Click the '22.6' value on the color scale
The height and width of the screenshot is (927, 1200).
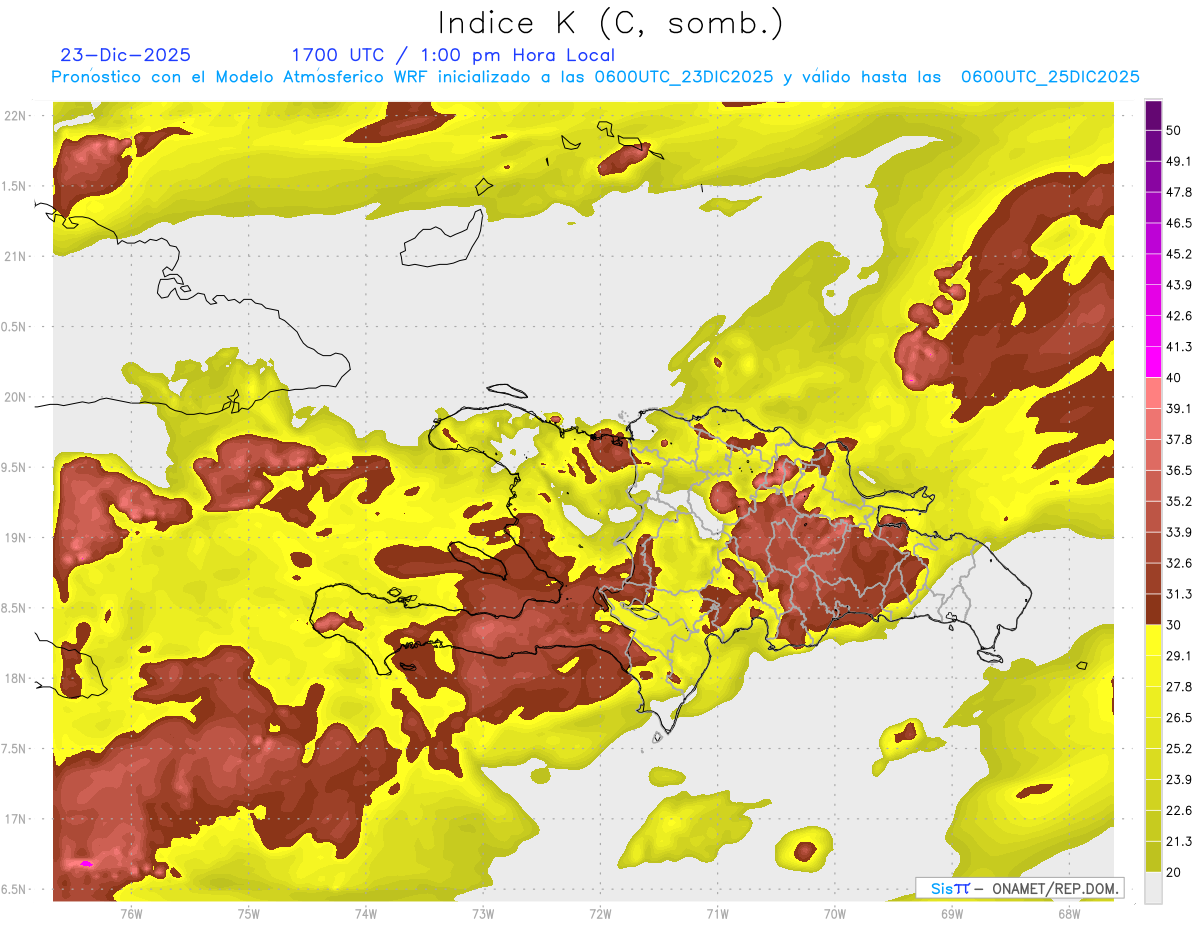(x=1179, y=810)
